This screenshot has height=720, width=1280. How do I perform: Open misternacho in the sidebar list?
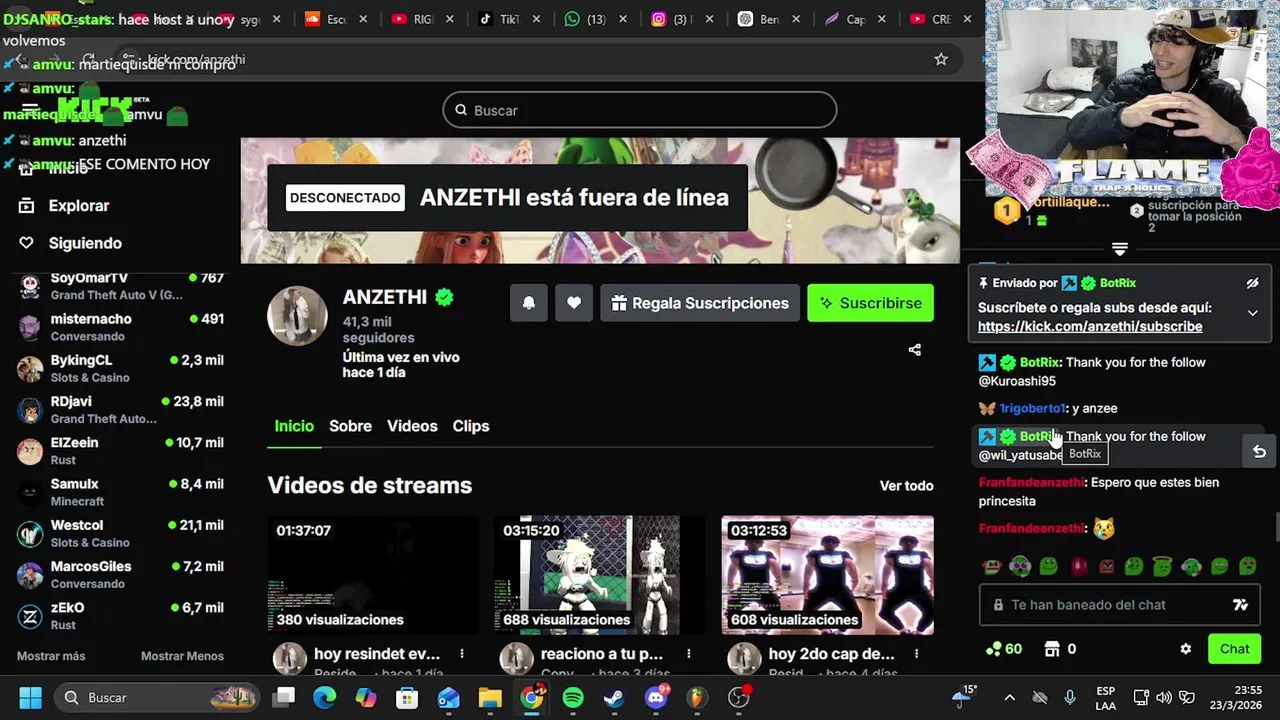(x=120, y=327)
